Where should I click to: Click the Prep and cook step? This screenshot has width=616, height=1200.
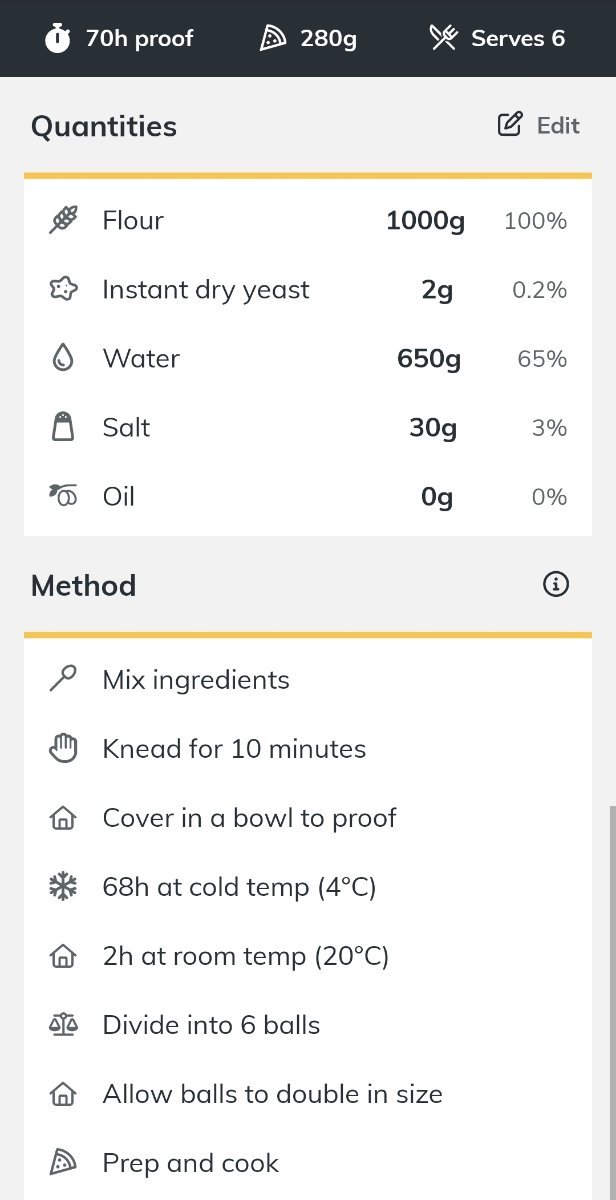pos(308,1163)
